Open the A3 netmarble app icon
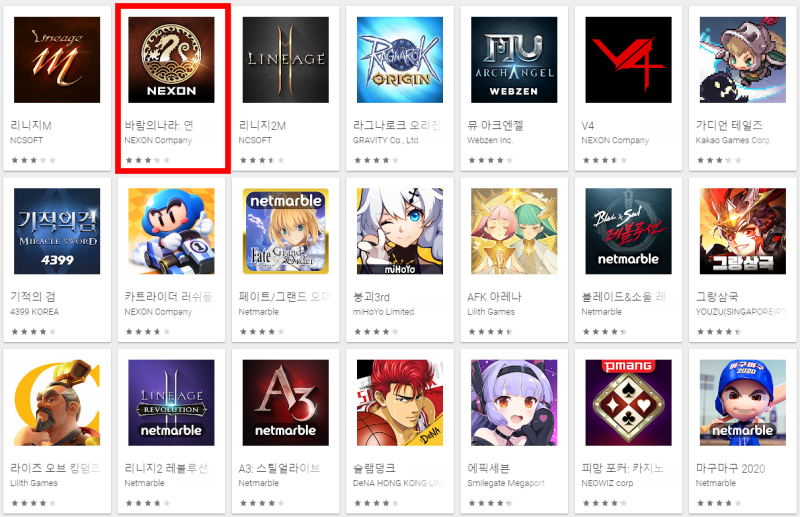The height and width of the screenshot is (517, 800). point(286,403)
